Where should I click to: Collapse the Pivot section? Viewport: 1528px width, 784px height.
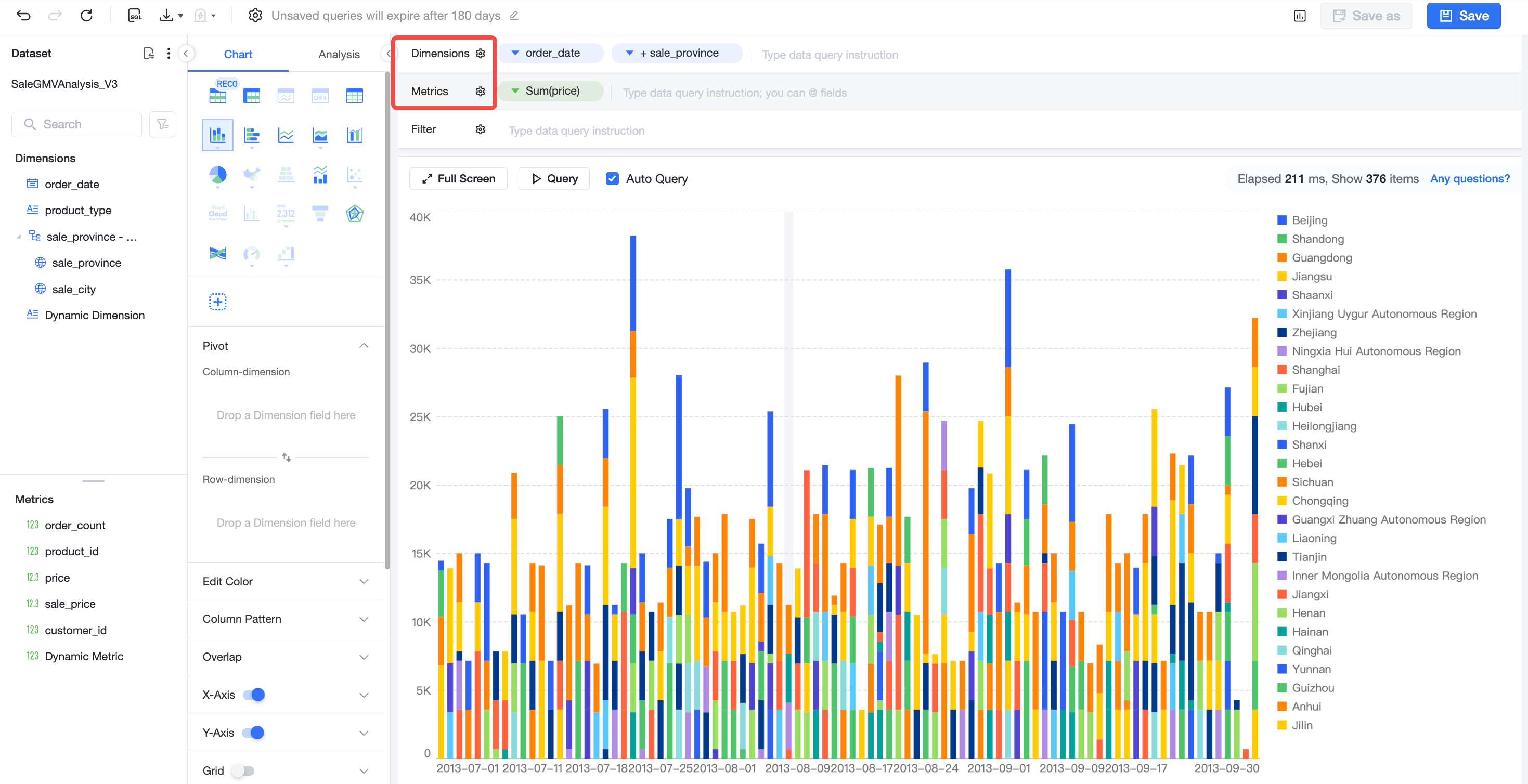[x=364, y=346]
